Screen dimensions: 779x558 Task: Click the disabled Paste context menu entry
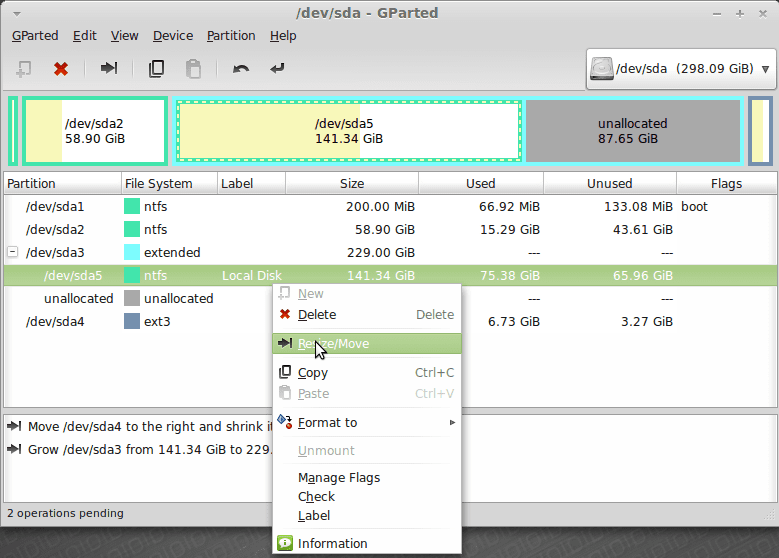[367, 394]
